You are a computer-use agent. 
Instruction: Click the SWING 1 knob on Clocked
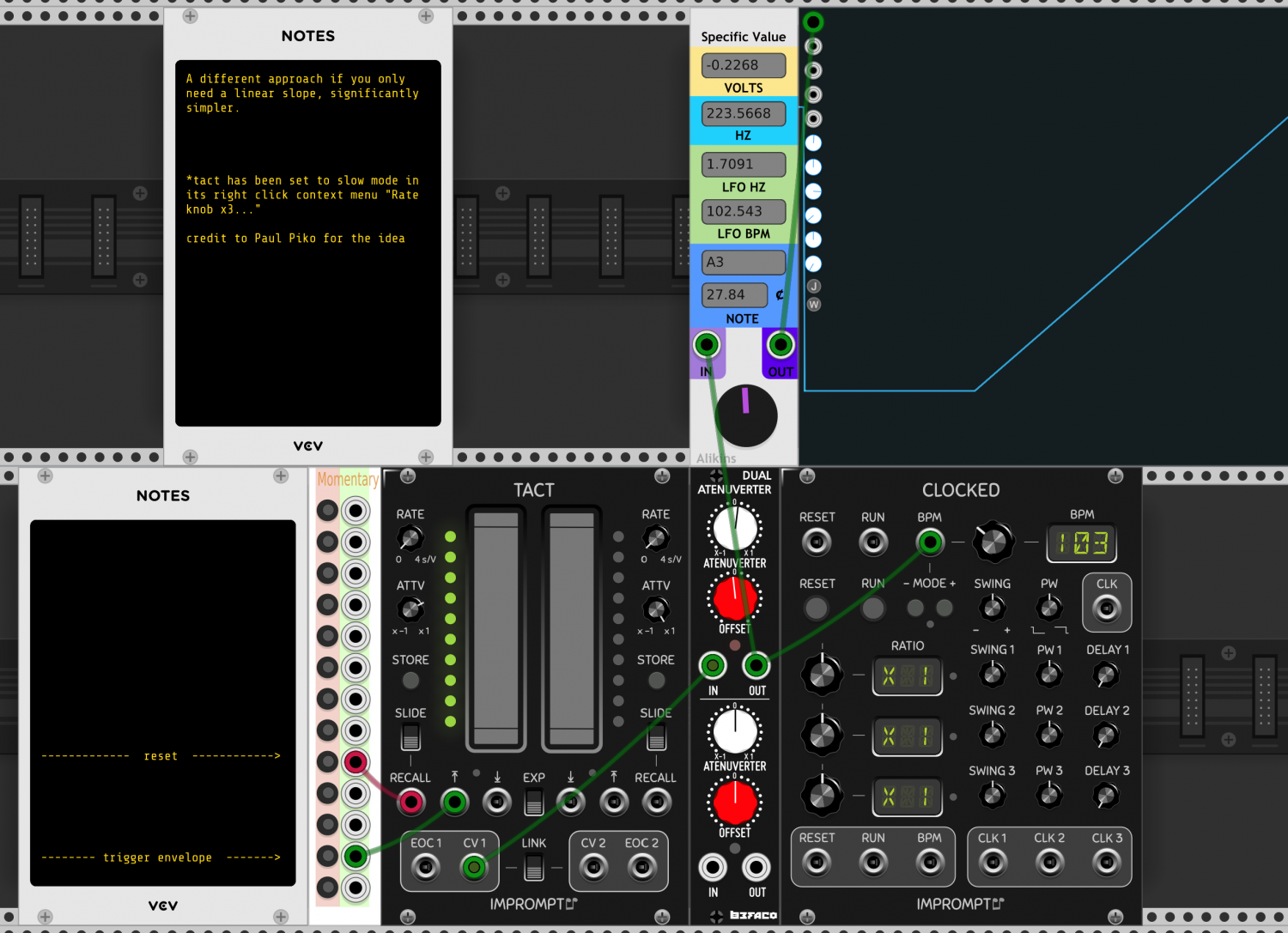993,676
